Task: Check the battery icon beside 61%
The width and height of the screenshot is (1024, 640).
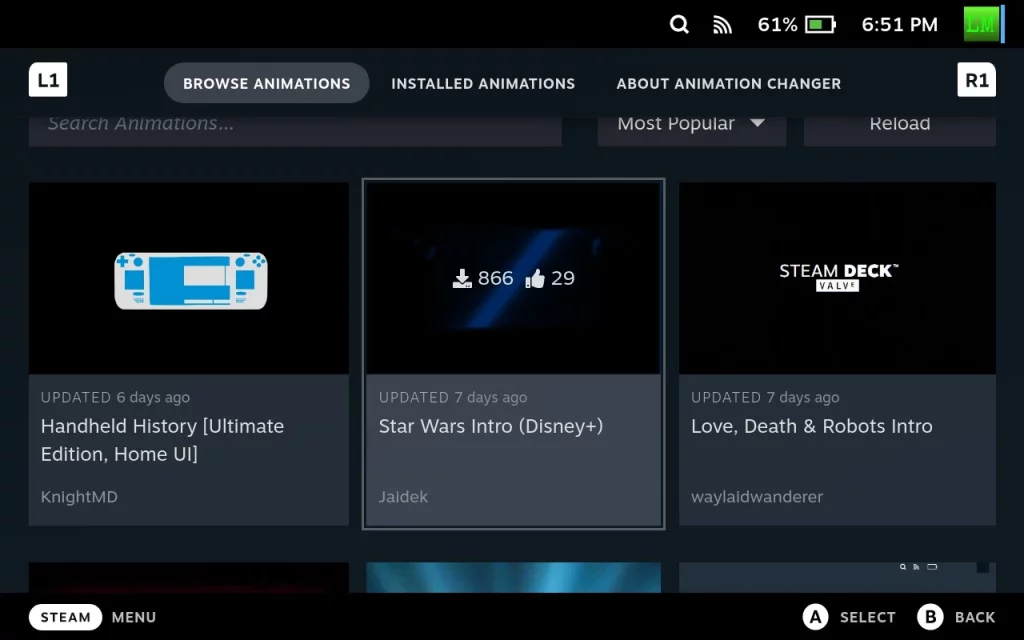Action: [x=820, y=25]
